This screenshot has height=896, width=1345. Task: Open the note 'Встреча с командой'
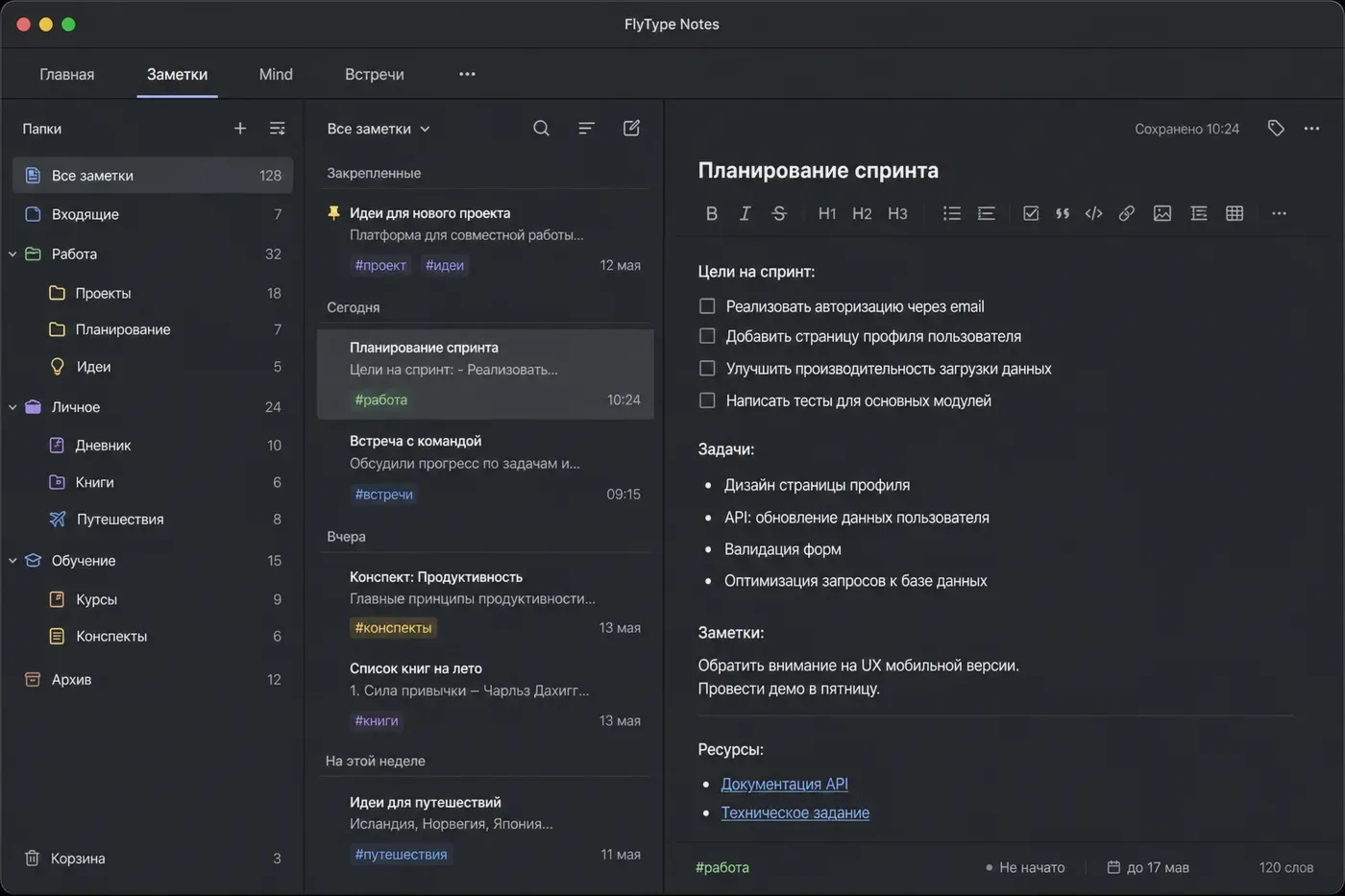(x=485, y=467)
